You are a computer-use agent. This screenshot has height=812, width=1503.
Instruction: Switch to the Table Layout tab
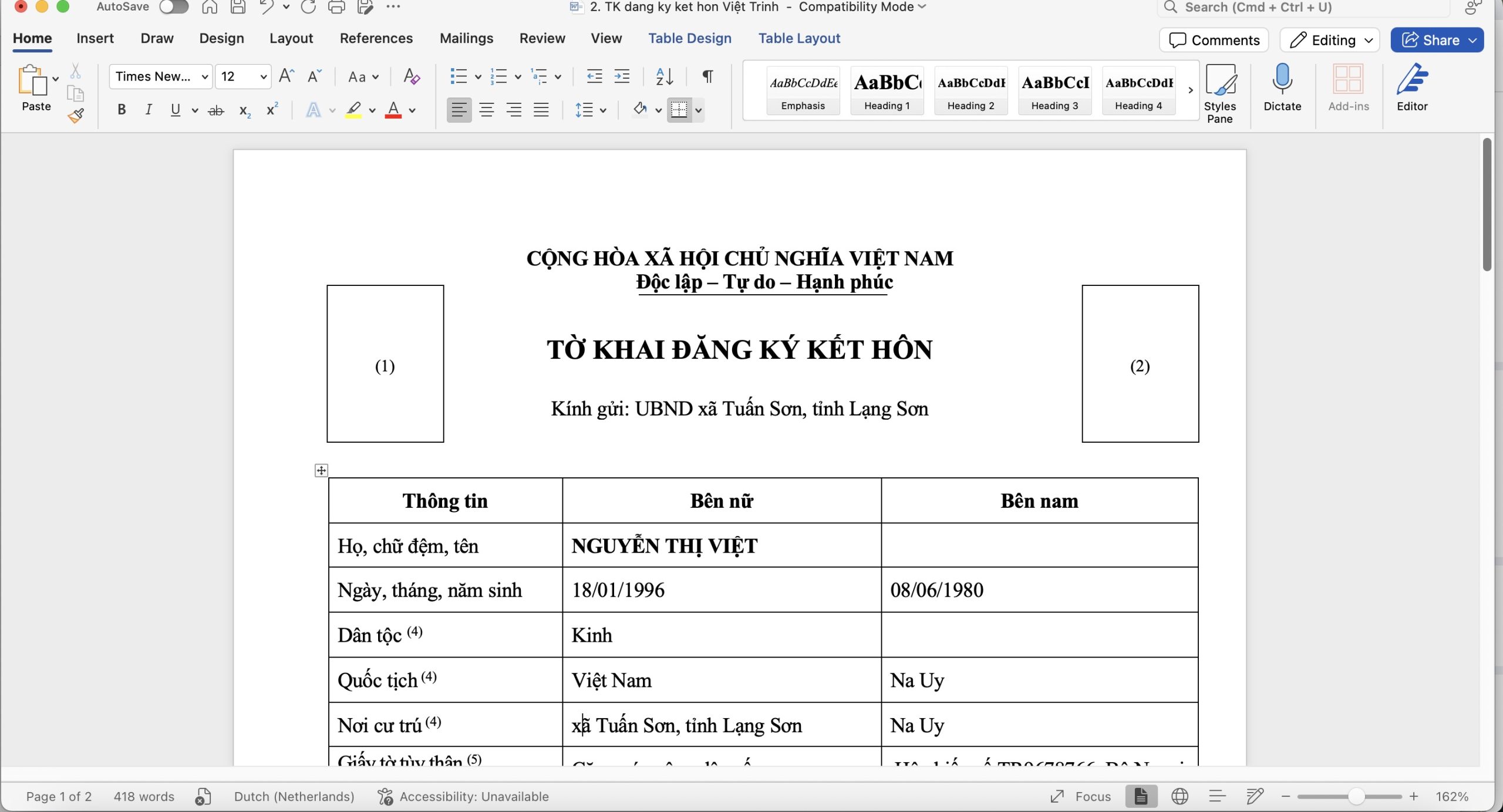(798, 39)
